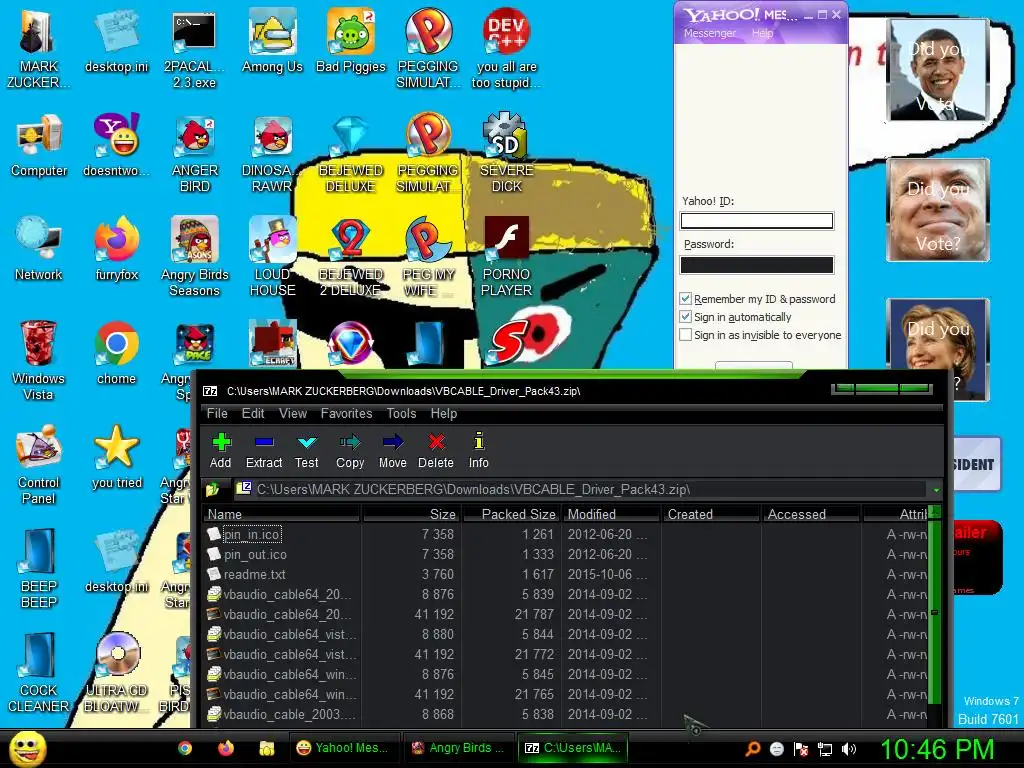Click the Yahoo! ID input field
This screenshot has width=1024, height=768.
(x=757, y=221)
